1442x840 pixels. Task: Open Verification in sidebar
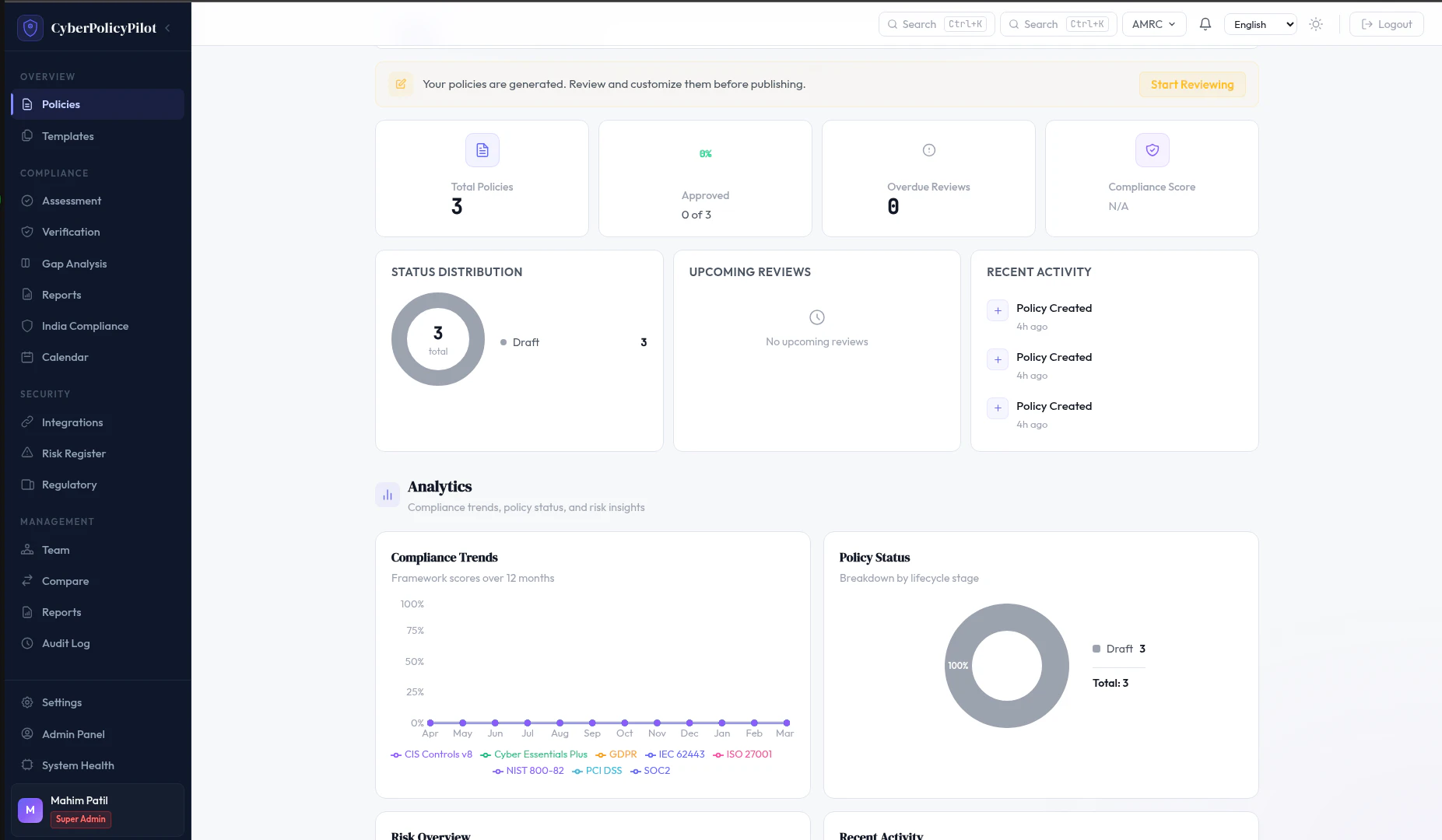point(97,232)
